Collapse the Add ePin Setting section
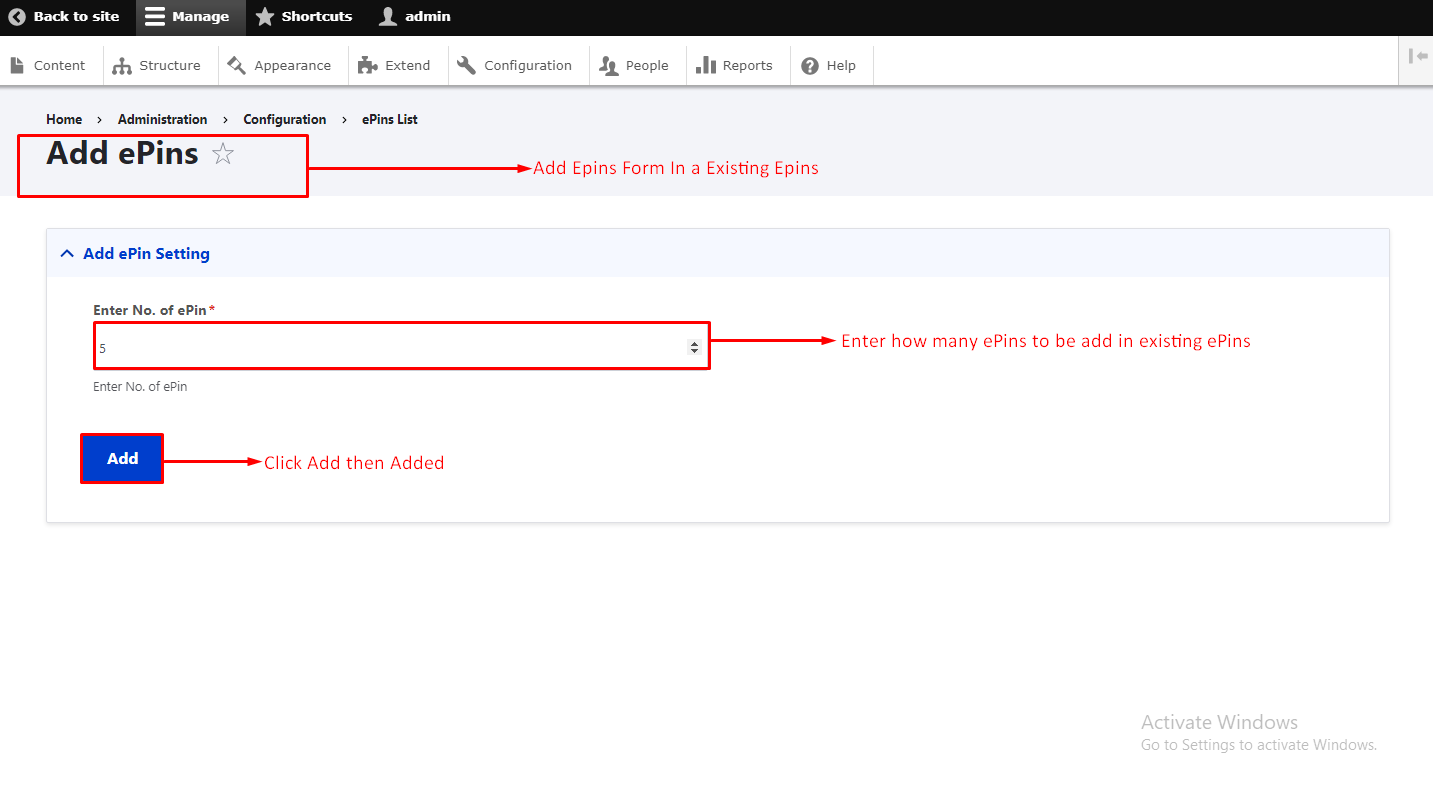Screen dimensions: 1433x793 pyautogui.click(x=146, y=254)
